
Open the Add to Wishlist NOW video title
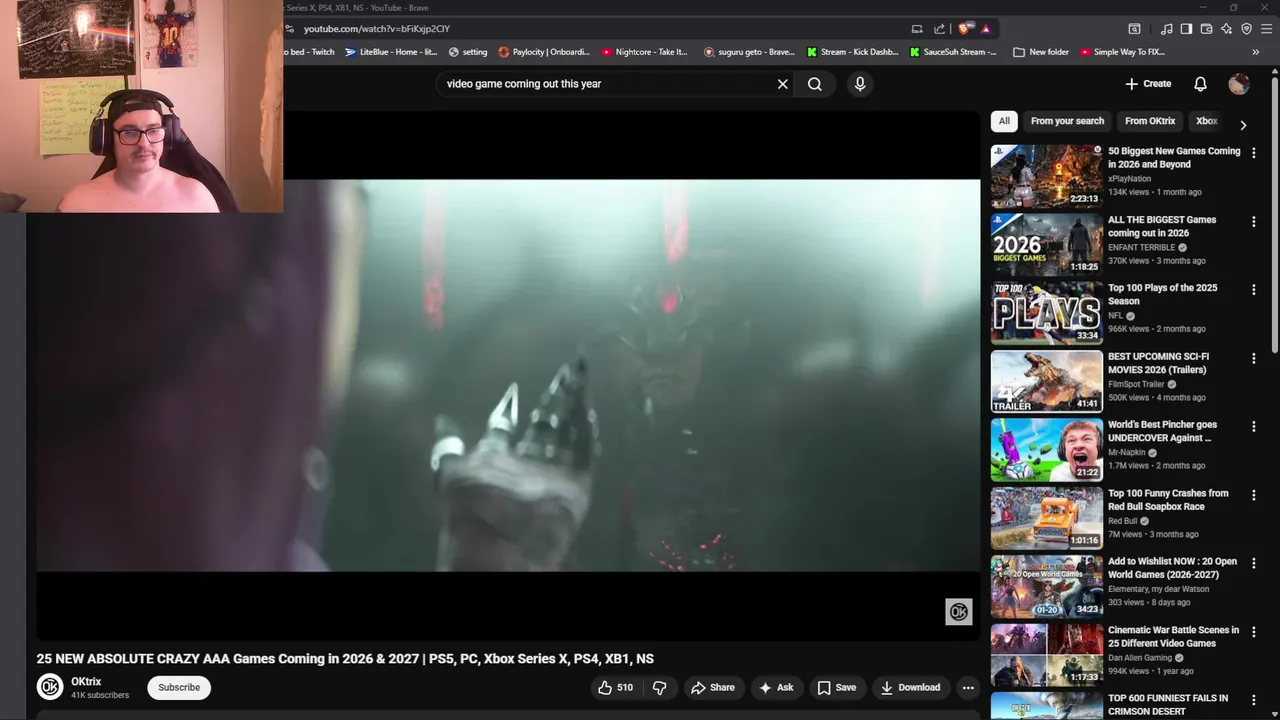(x=1172, y=568)
